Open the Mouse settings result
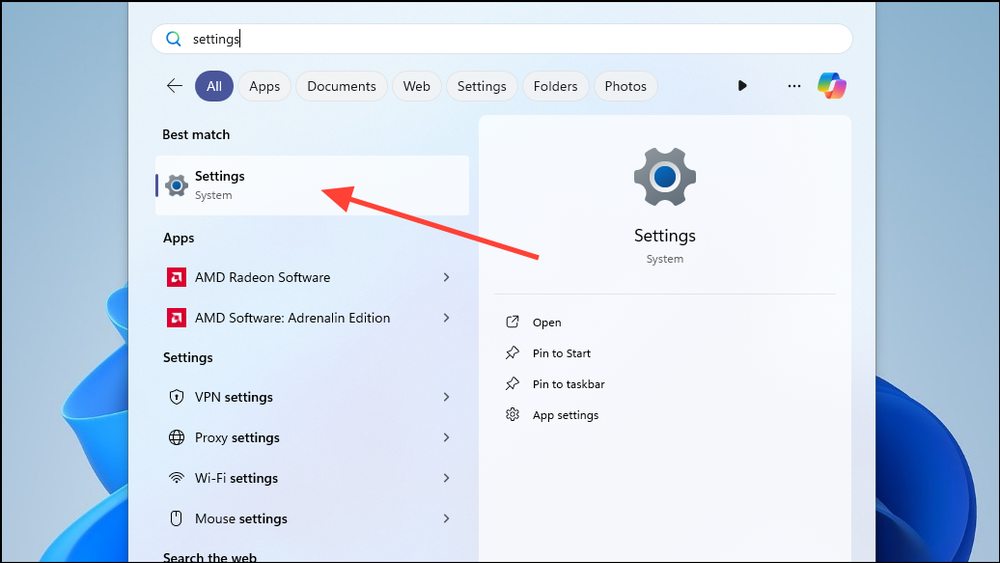The image size is (1000, 563). click(x=312, y=518)
